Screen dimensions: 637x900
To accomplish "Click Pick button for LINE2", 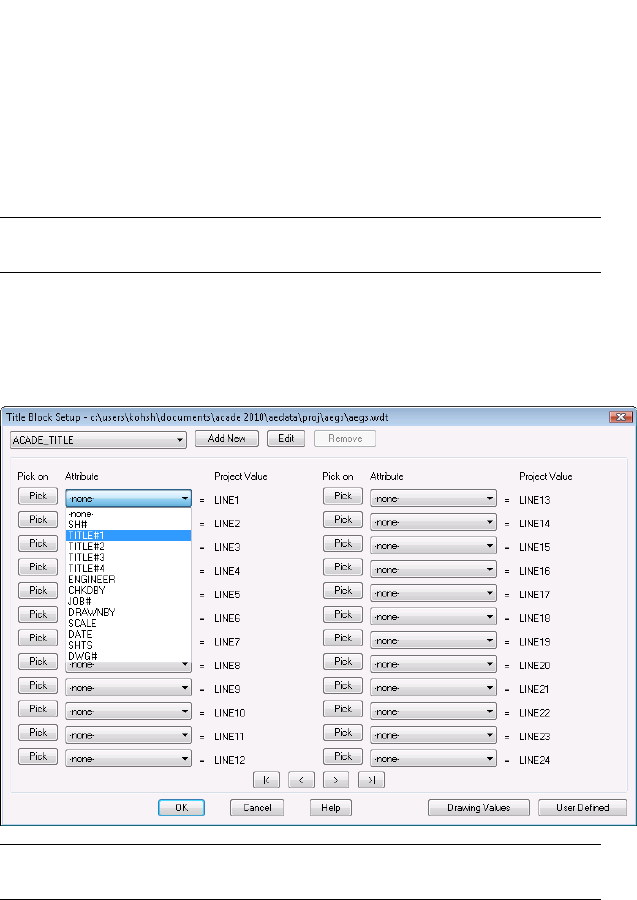I will (x=38, y=519).
